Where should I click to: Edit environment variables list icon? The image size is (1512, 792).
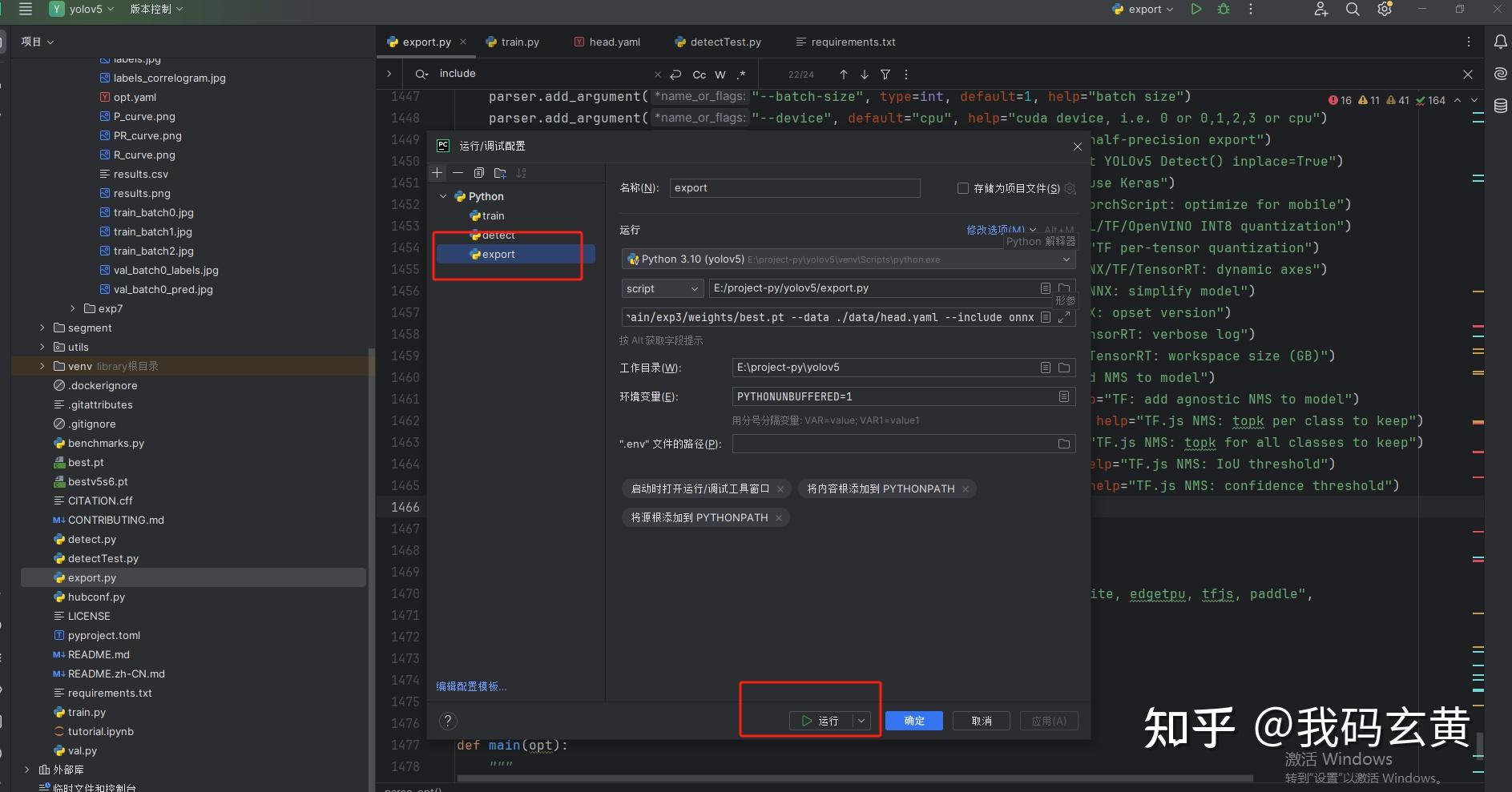coord(1064,396)
